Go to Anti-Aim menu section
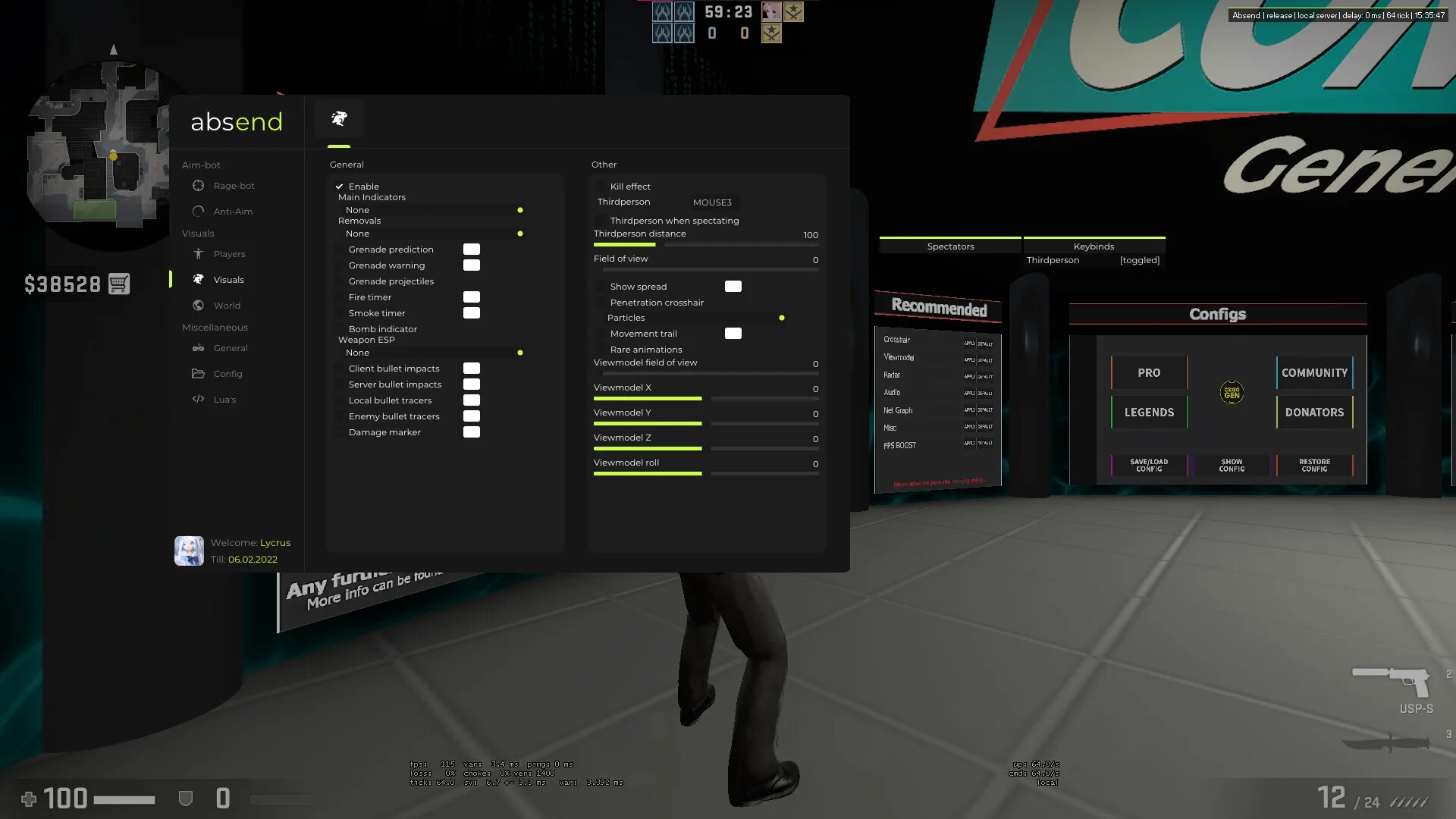This screenshot has height=819, width=1456. tap(233, 212)
